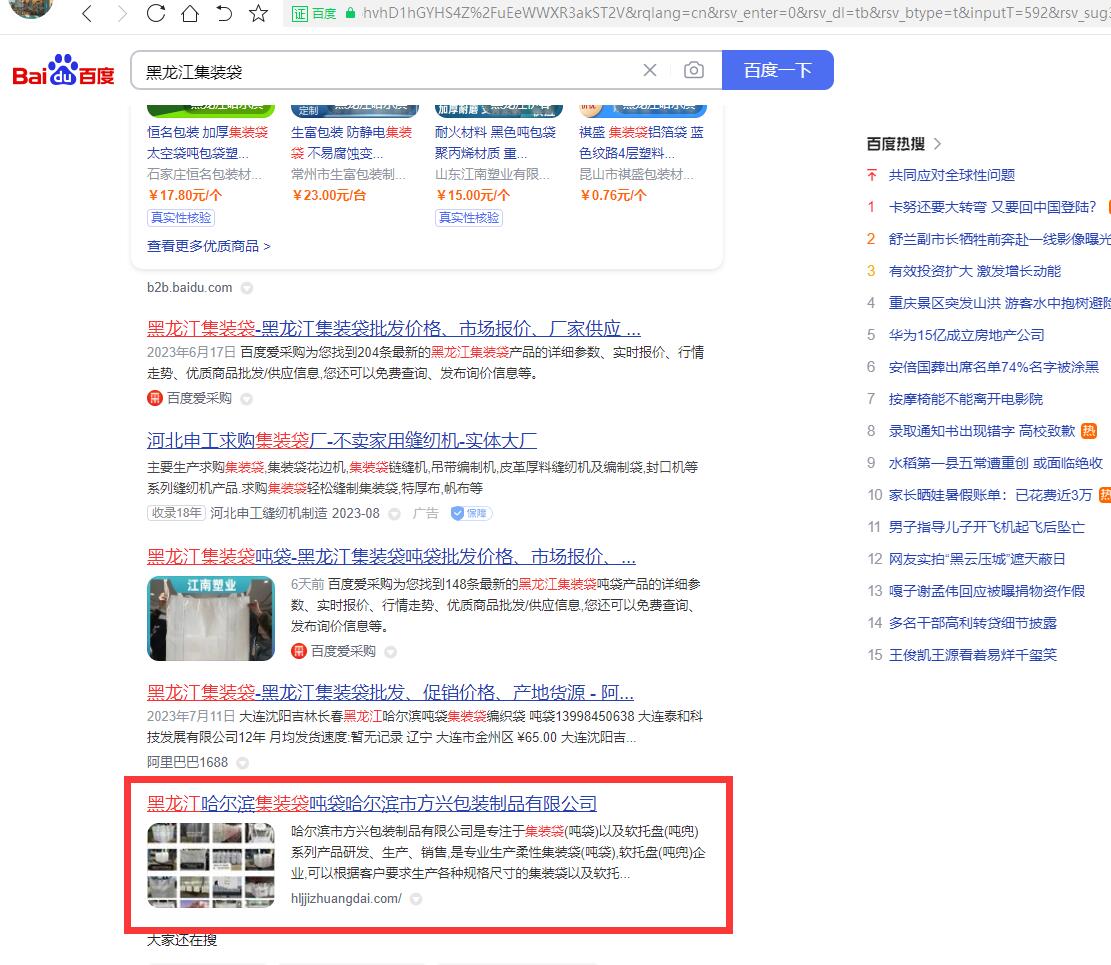Open result 黑龙江集装袋批发、促销价格、产地货源
The height and width of the screenshot is (965, 1111).
pos(390,692)
